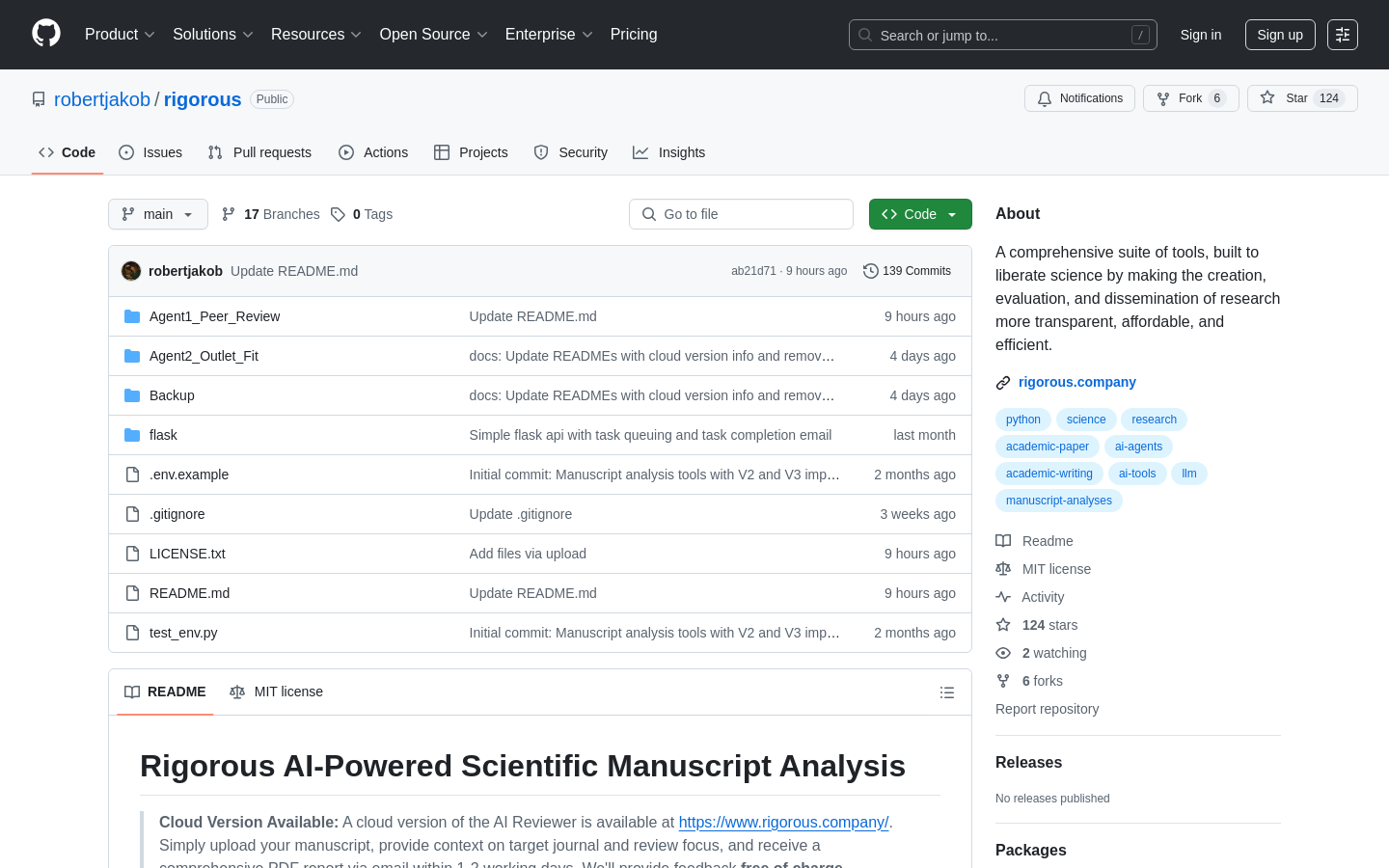Expand the Enterprise menu

coord(549,35)
